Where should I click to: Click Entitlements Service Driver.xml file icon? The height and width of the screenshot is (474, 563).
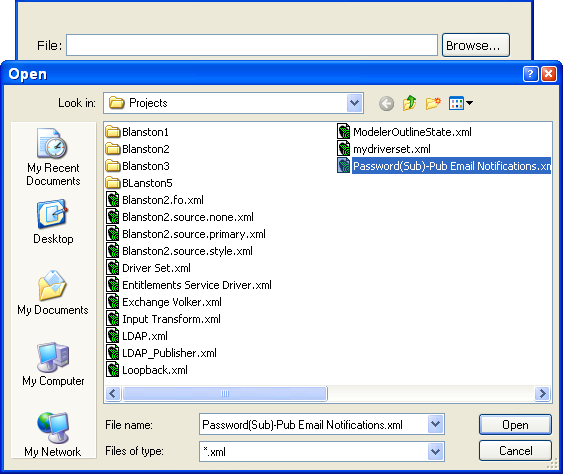click(x=113, y=285)
